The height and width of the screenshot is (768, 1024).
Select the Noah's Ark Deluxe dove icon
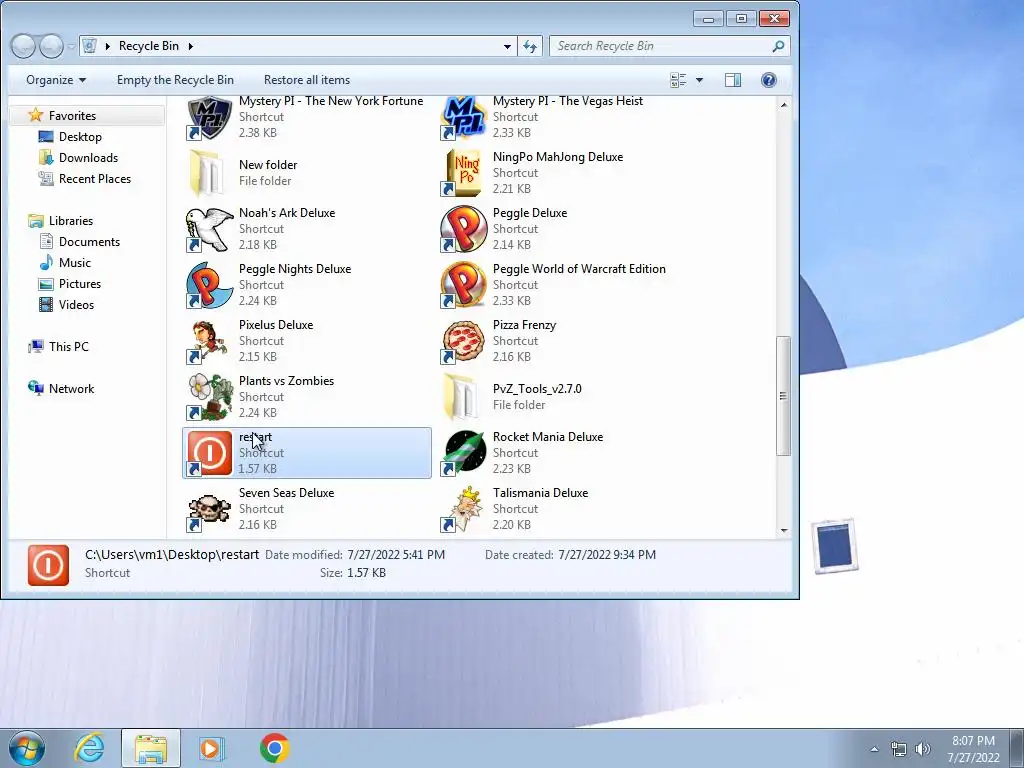209,229
